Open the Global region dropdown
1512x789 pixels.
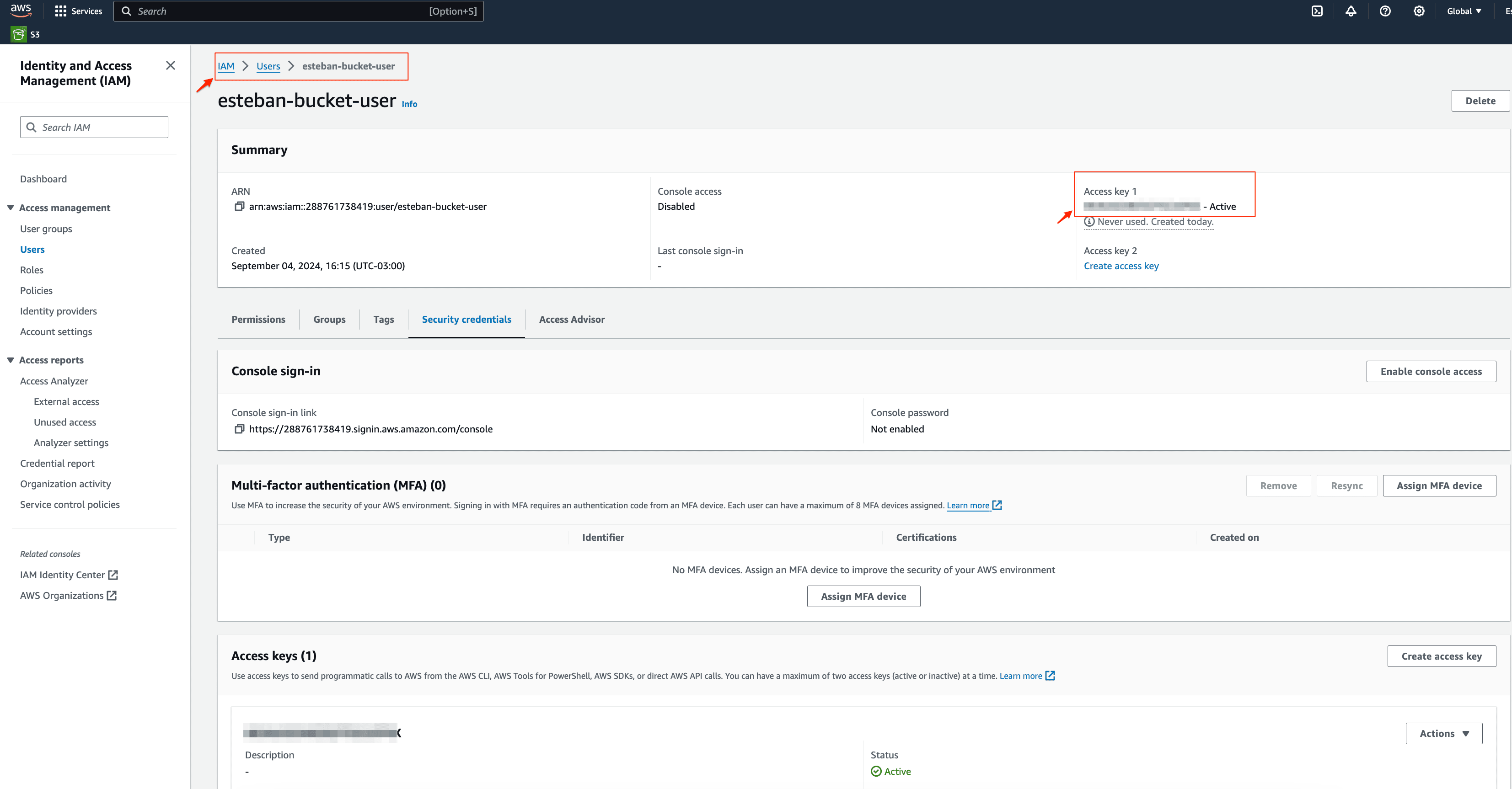coord(1464,11)
